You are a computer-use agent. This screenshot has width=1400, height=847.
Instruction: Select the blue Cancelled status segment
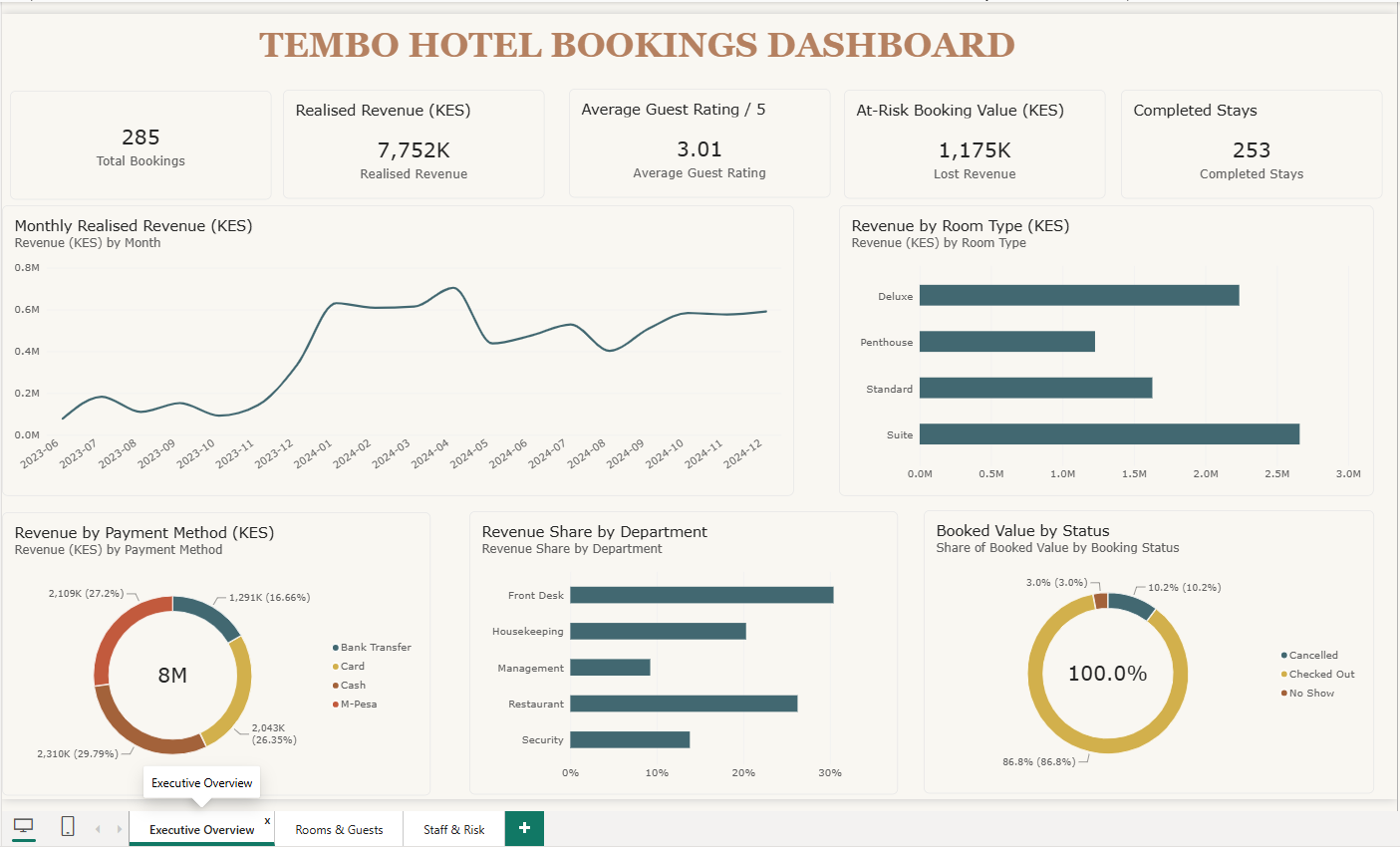[x=1132, y=605]
